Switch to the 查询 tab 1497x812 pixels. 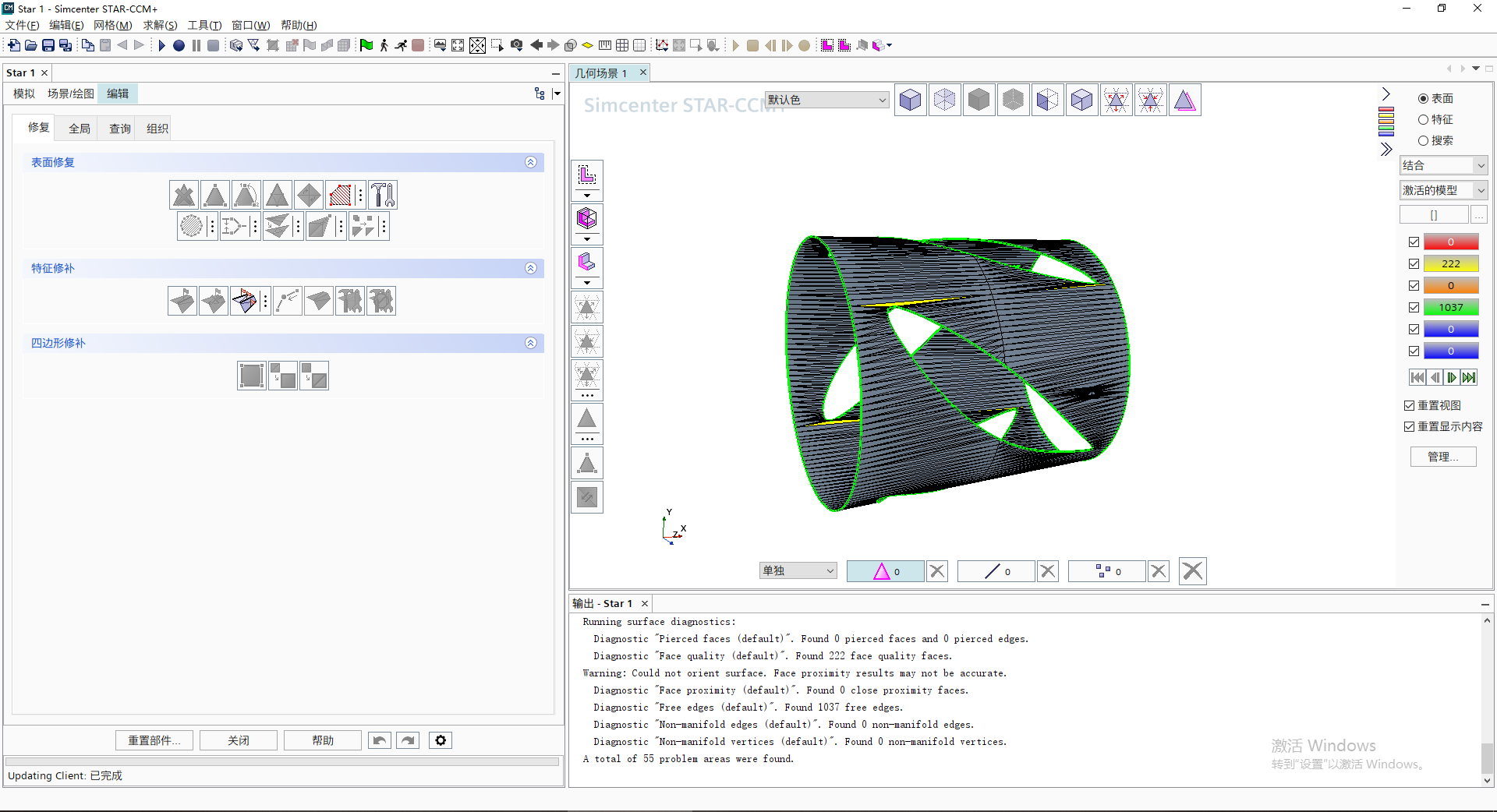pos(120,129)
